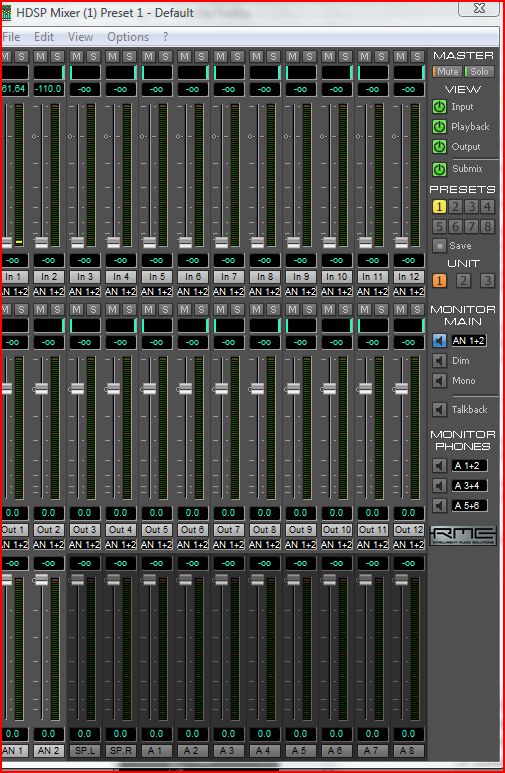Click the Out 9 channel name label
This screenshot has height=773, width=505.
point(301,529)
